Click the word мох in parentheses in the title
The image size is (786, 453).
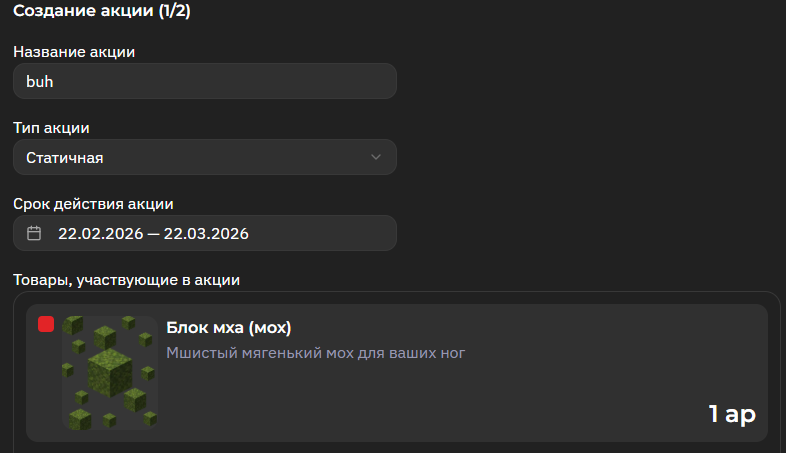[x=268, y=328]
